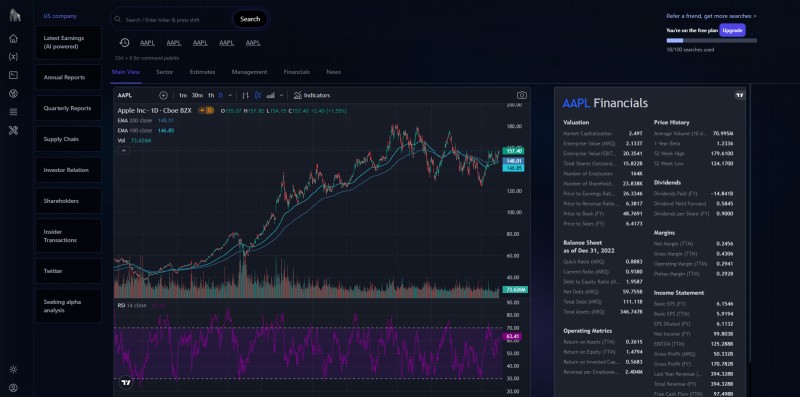Click the magnifier icon in search box
Image resolution: width=800 pixels, height=397 pixels.
pos(119,20)
